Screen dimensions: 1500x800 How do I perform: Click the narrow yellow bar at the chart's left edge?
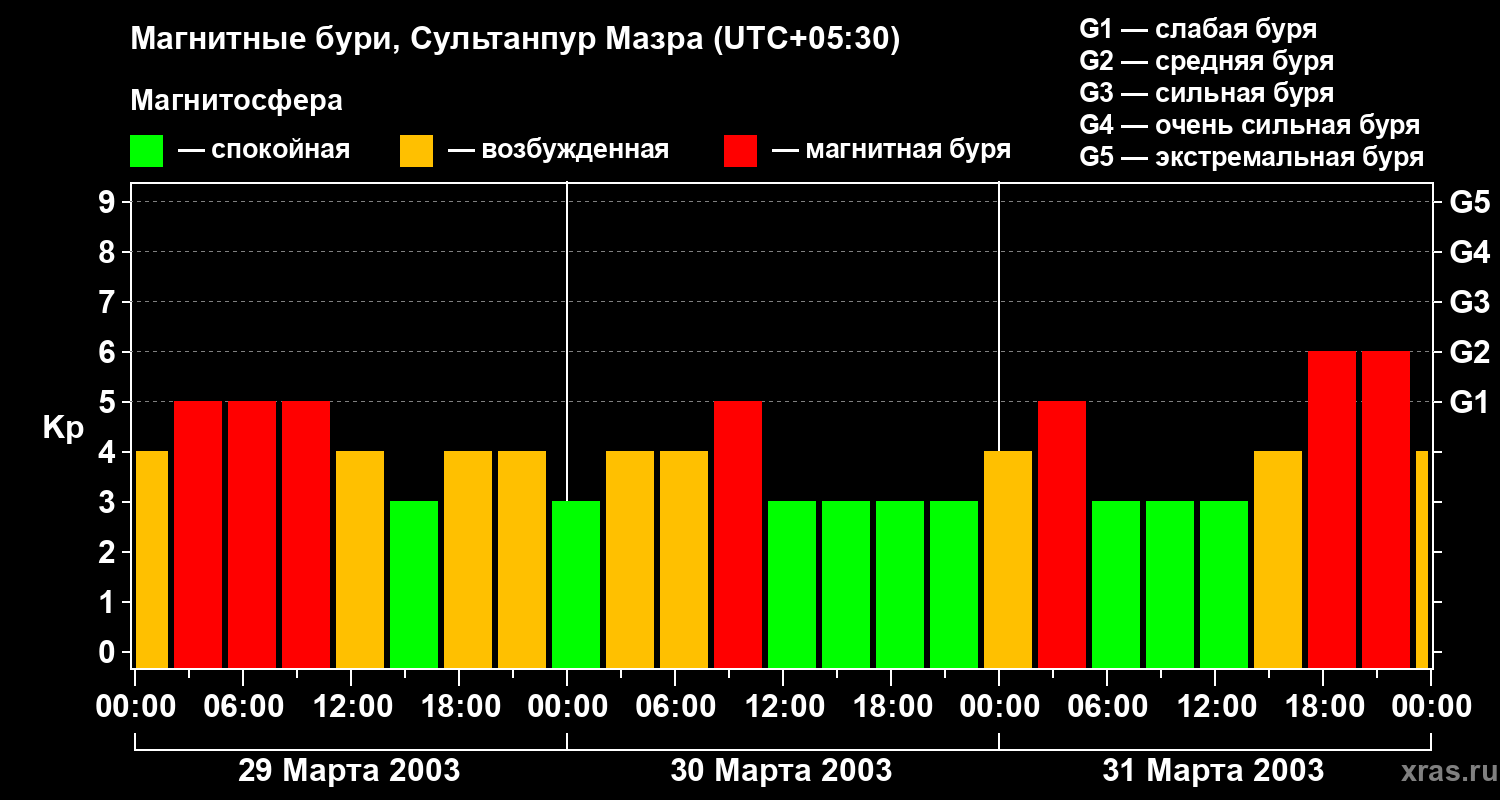coord(151,560)
